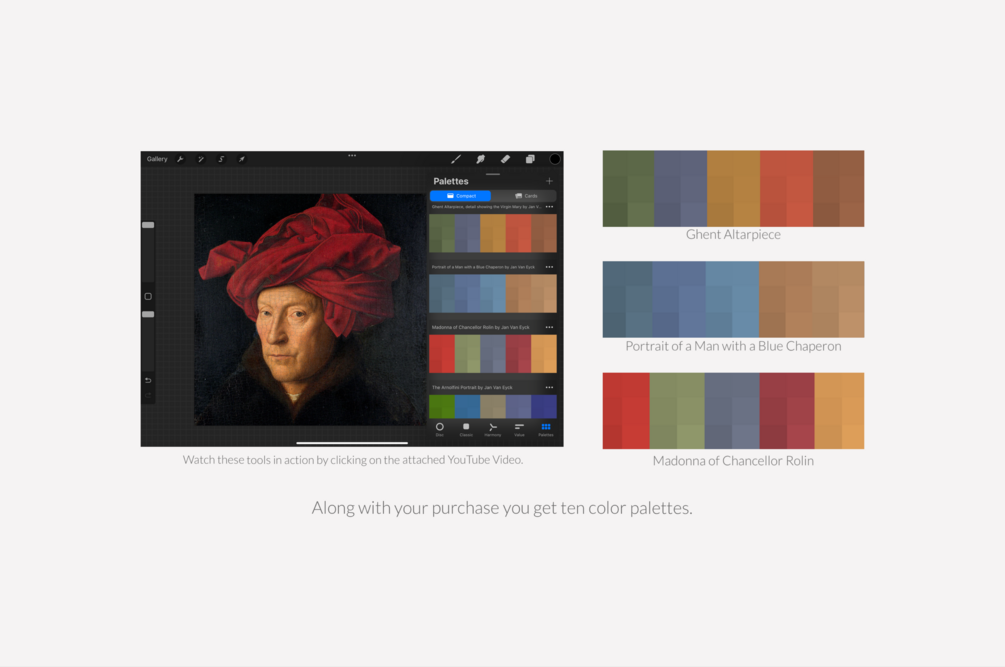Open the Actions wrench menu
This screenshot has height=667, width=1005.
[x=180, y=159]
